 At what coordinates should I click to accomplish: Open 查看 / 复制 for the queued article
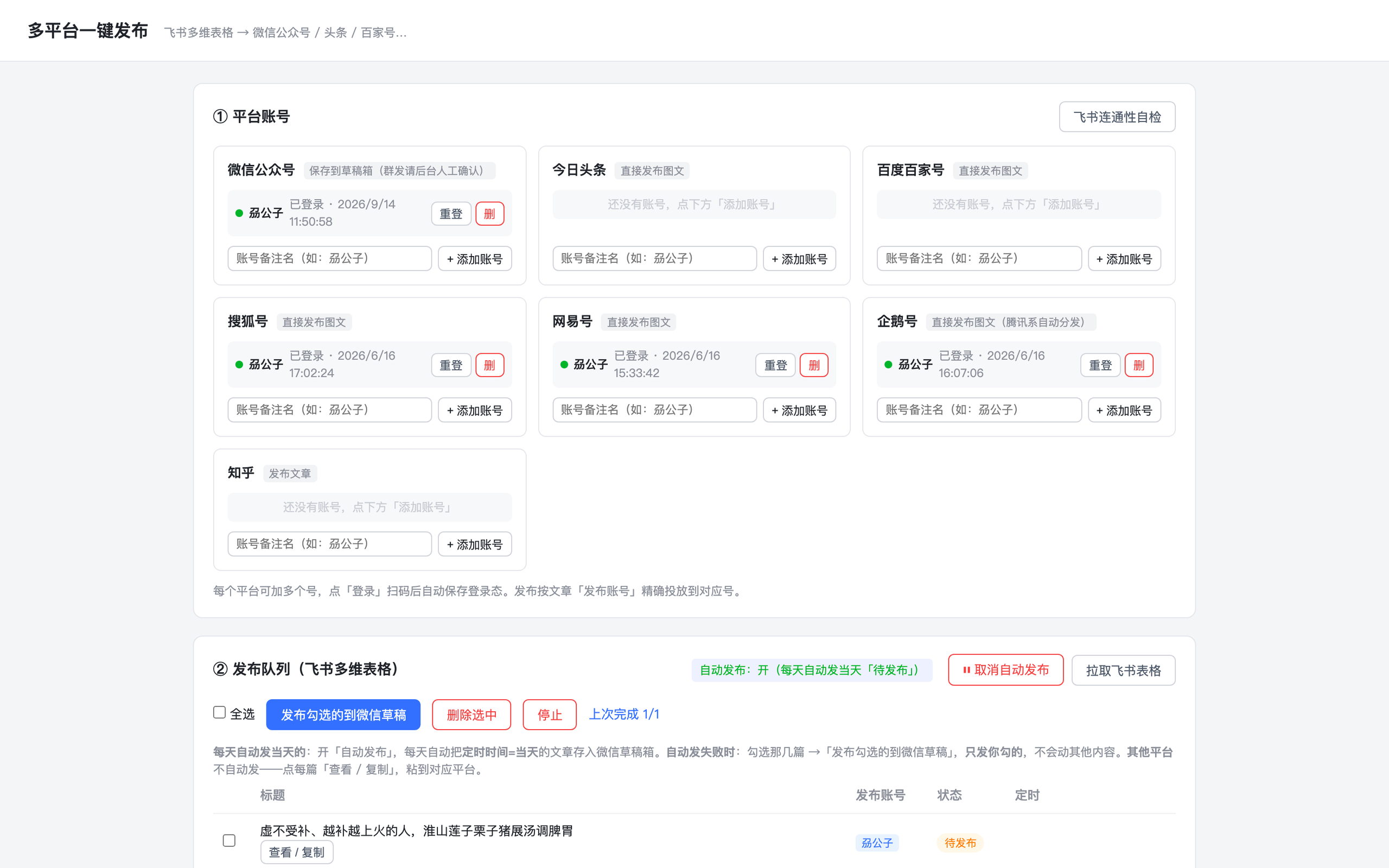coord(297,852)
